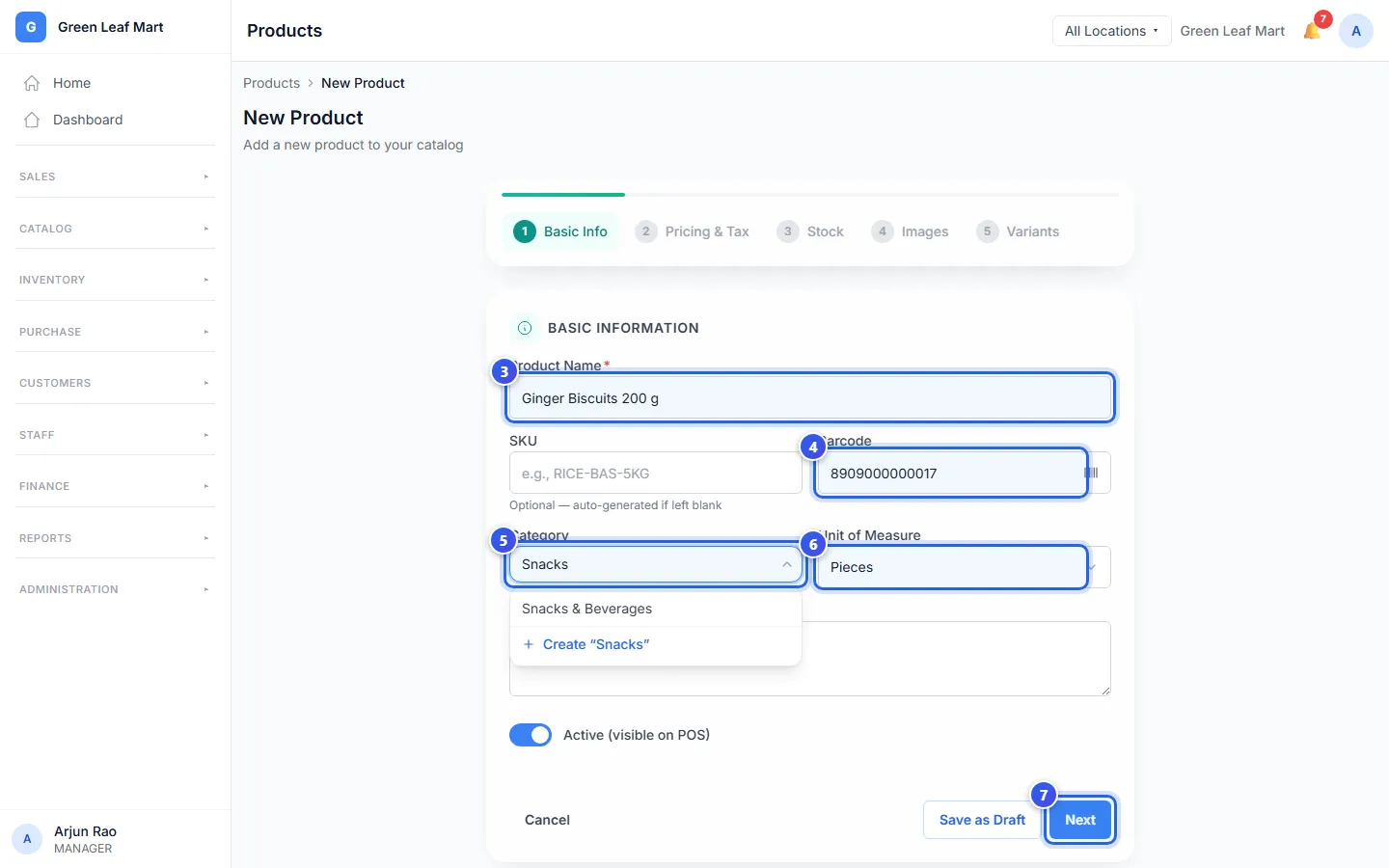Open Home in the sidebar

click(x=116, y=83)
